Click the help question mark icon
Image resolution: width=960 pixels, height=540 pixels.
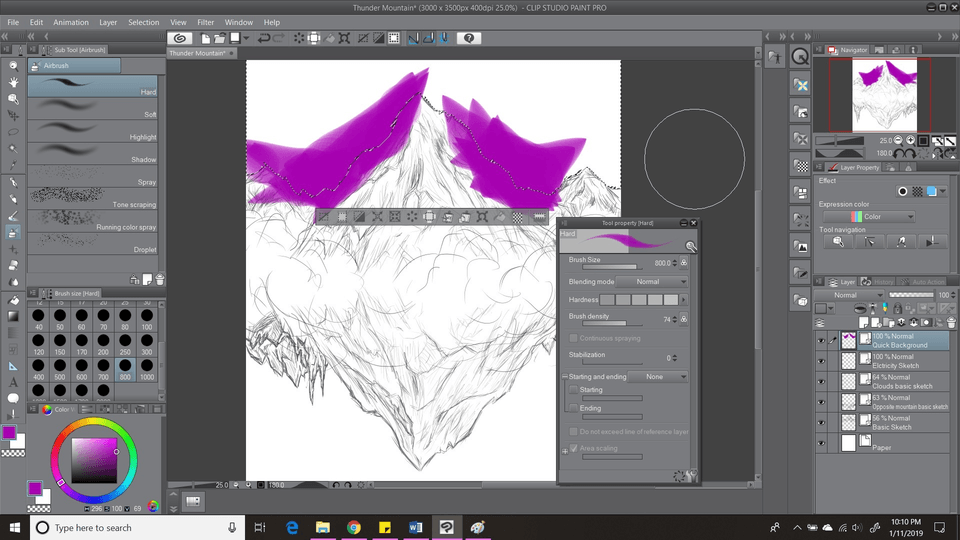click(469, 38)
